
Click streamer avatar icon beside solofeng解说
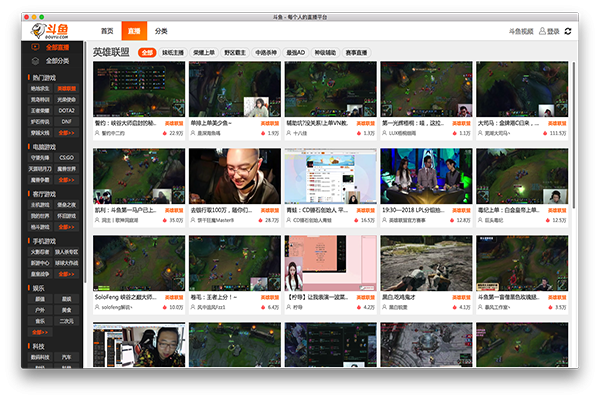97,307
